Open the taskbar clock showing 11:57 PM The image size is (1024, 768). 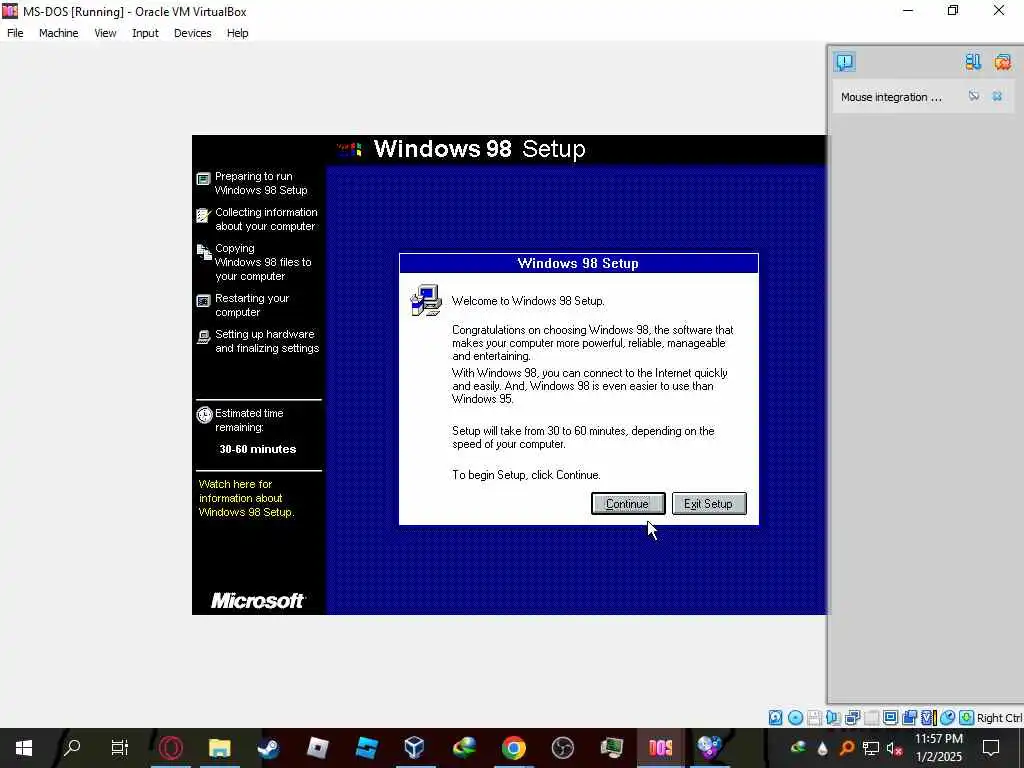point(938,748)
